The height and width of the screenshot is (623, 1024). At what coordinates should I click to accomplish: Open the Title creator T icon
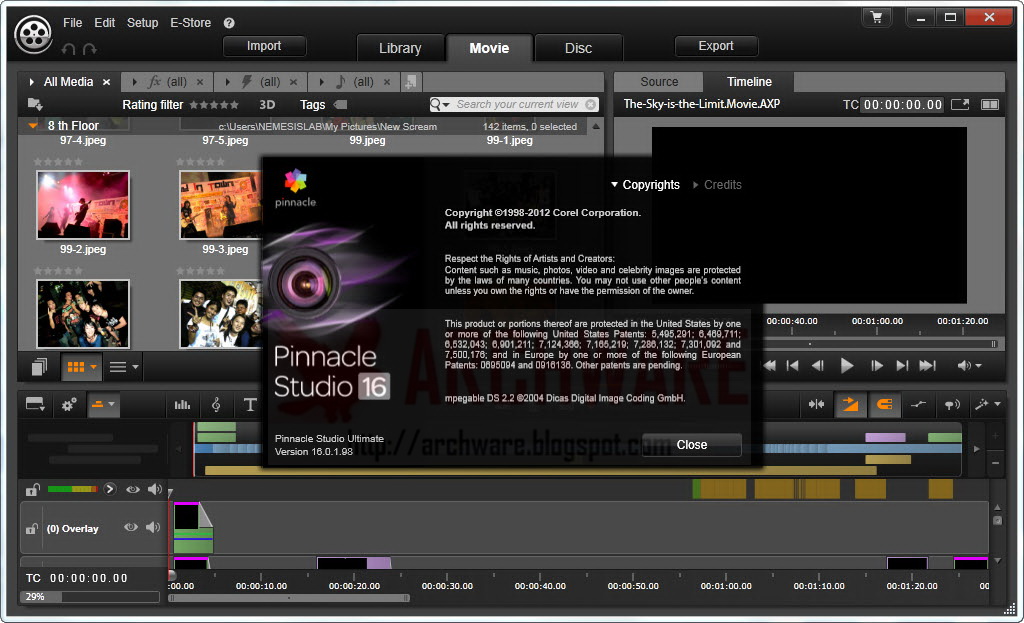tap(249, 405)
